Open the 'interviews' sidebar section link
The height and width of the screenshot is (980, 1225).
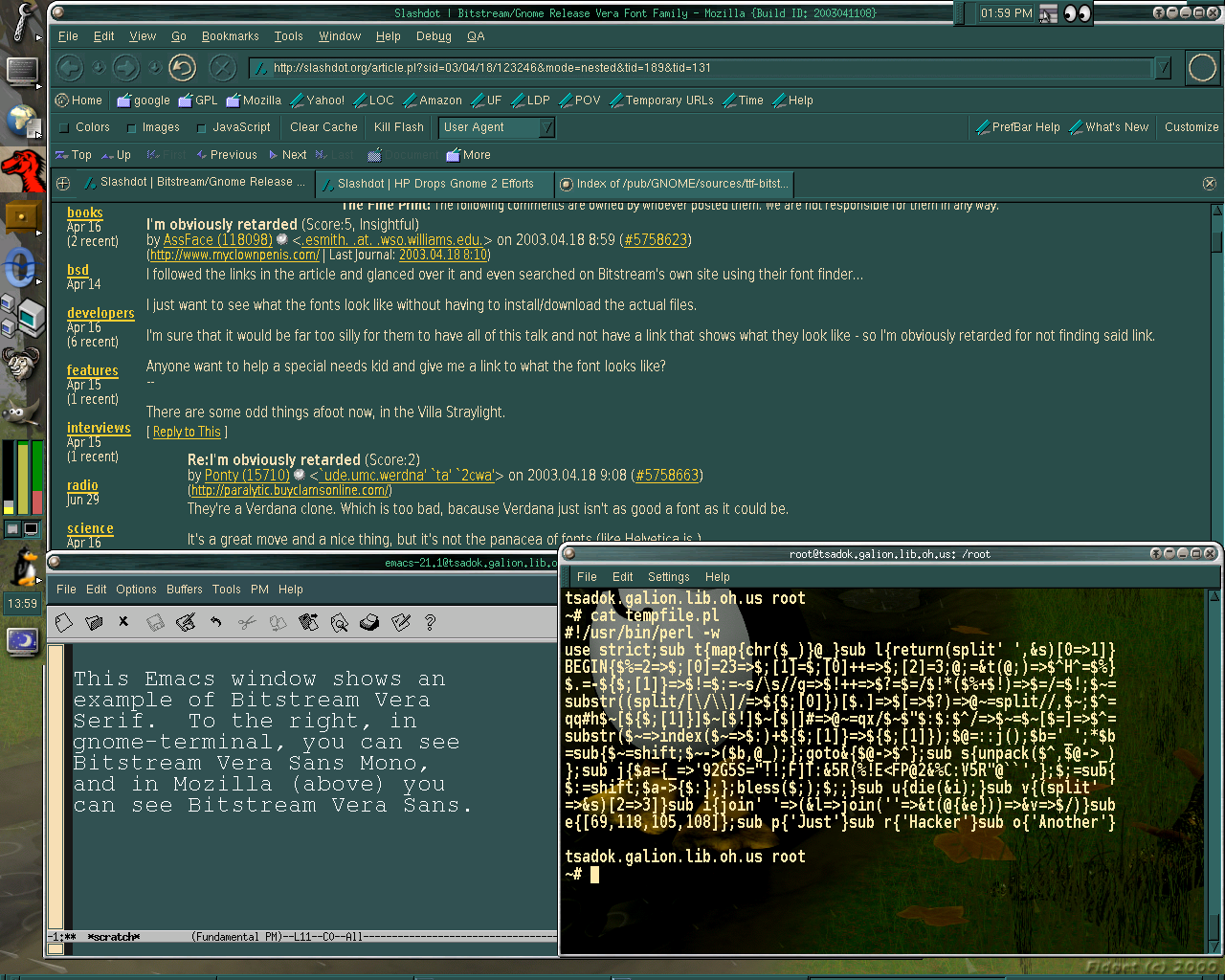pyautogui.click(x=99, y=428)
